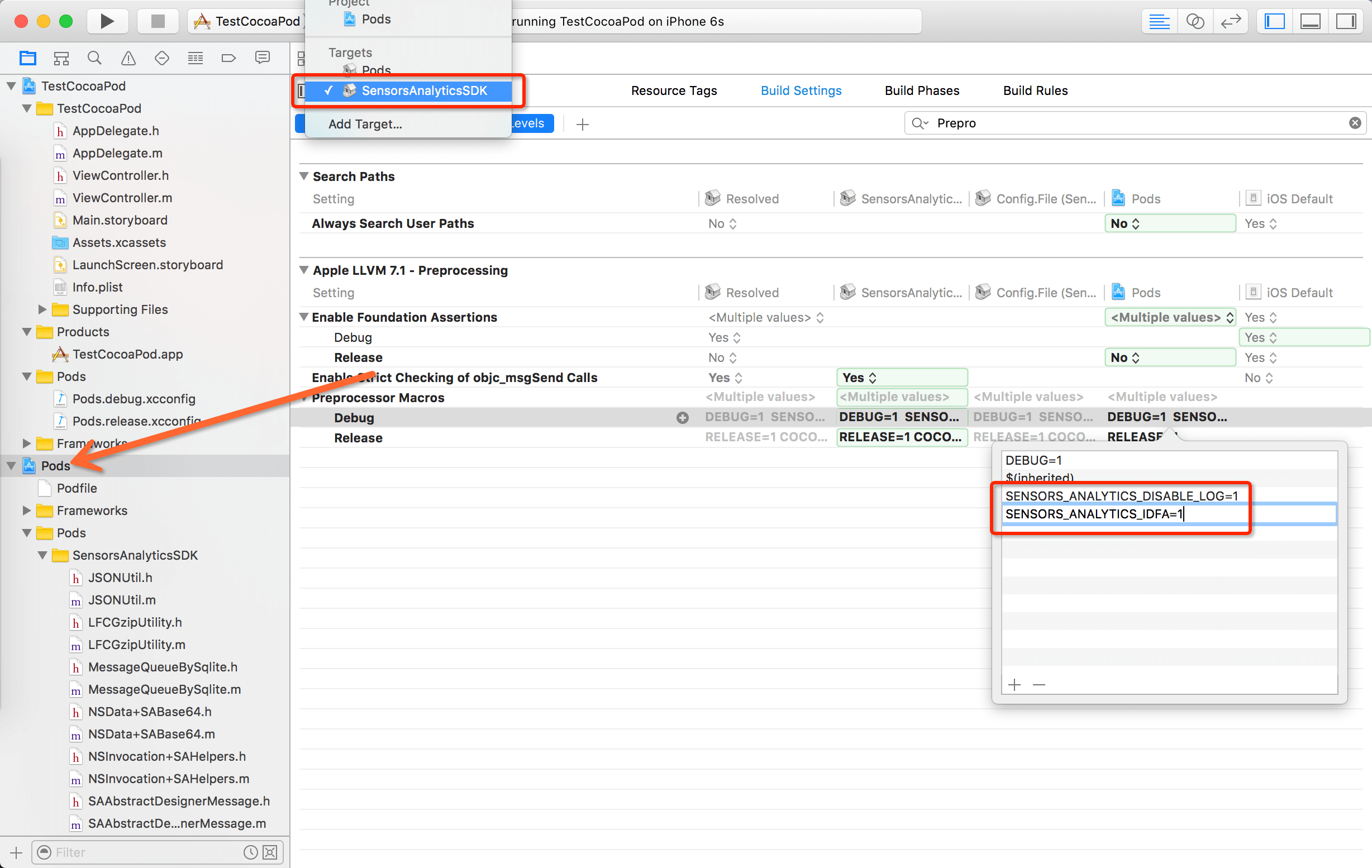Click the Run (play) button

click(107, 21)
